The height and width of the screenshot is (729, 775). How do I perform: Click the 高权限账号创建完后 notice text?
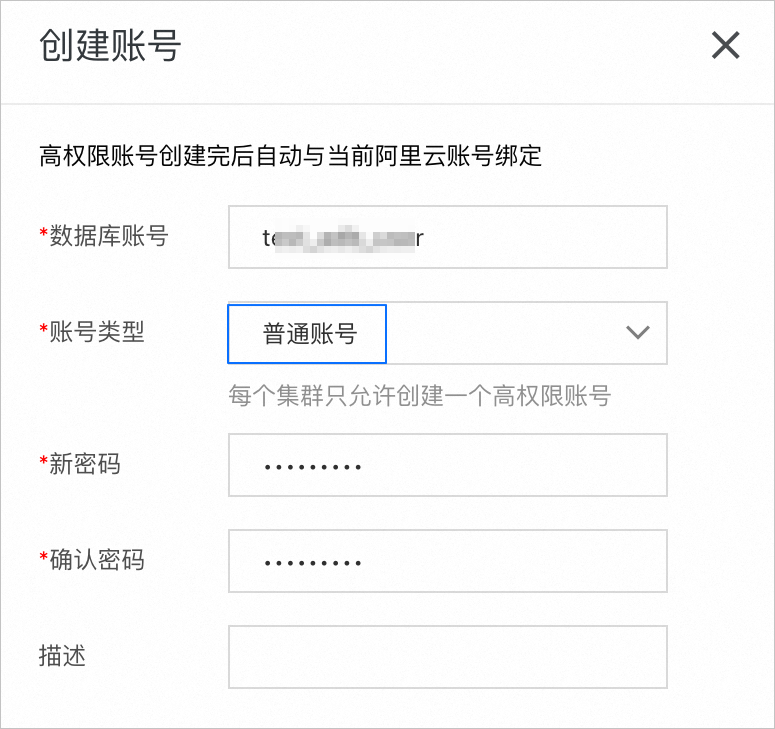pyautogui.click(x=290, y=156)
